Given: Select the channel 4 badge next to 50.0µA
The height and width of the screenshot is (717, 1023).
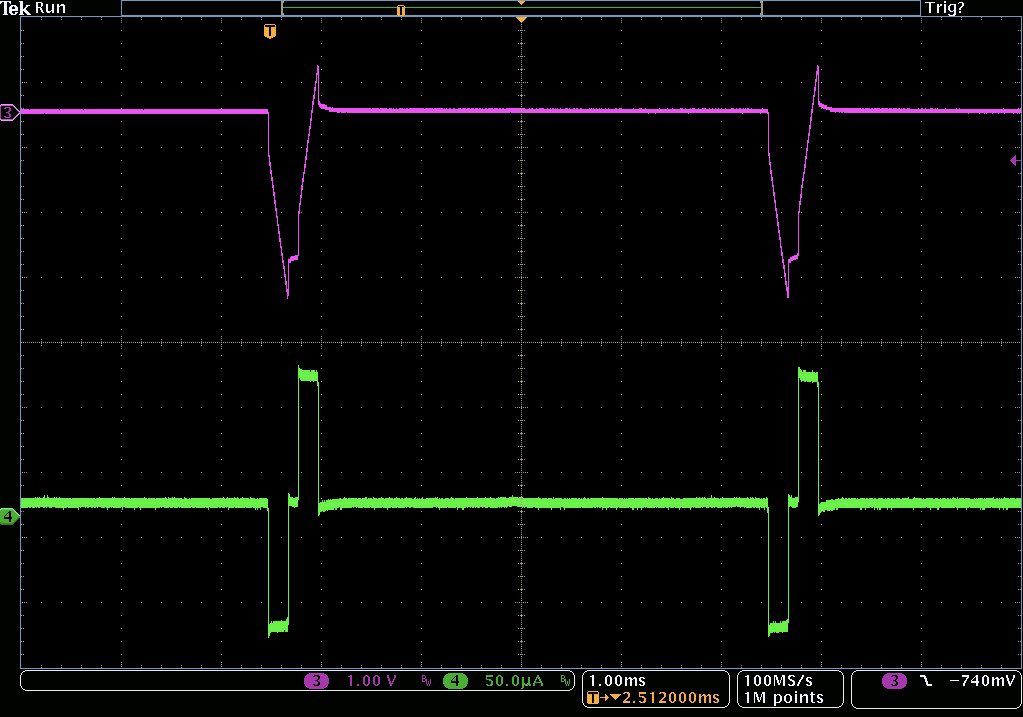Looking at the screenshot, I should coord(455,681).
